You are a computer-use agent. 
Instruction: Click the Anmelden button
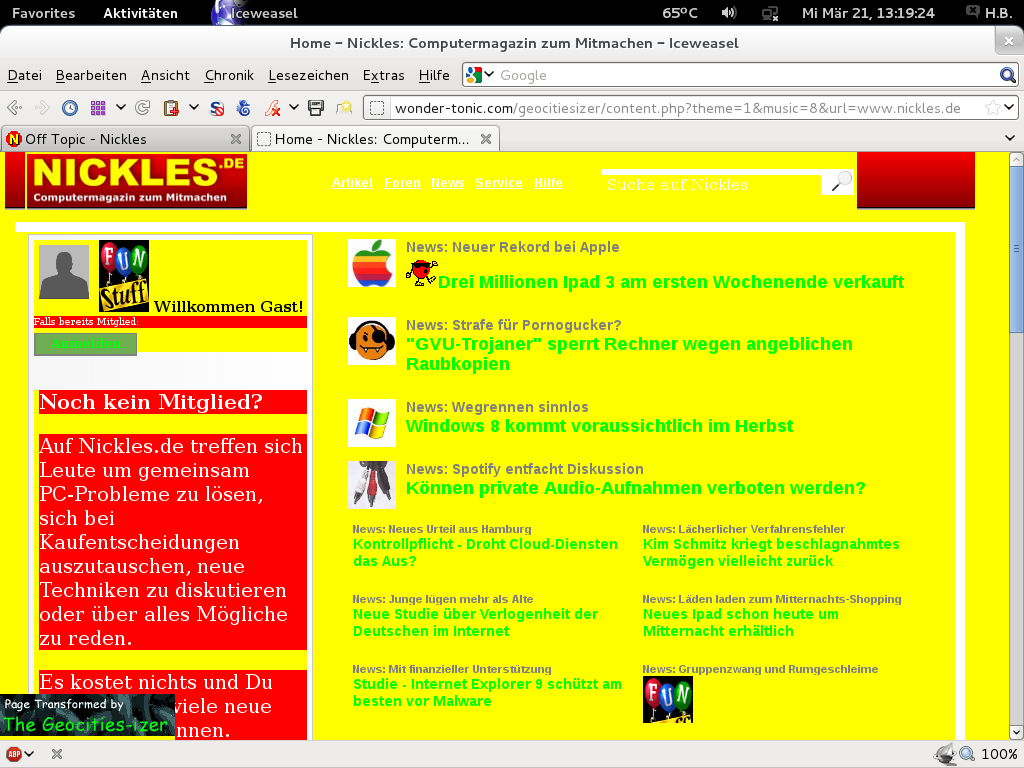click(86, 344)
